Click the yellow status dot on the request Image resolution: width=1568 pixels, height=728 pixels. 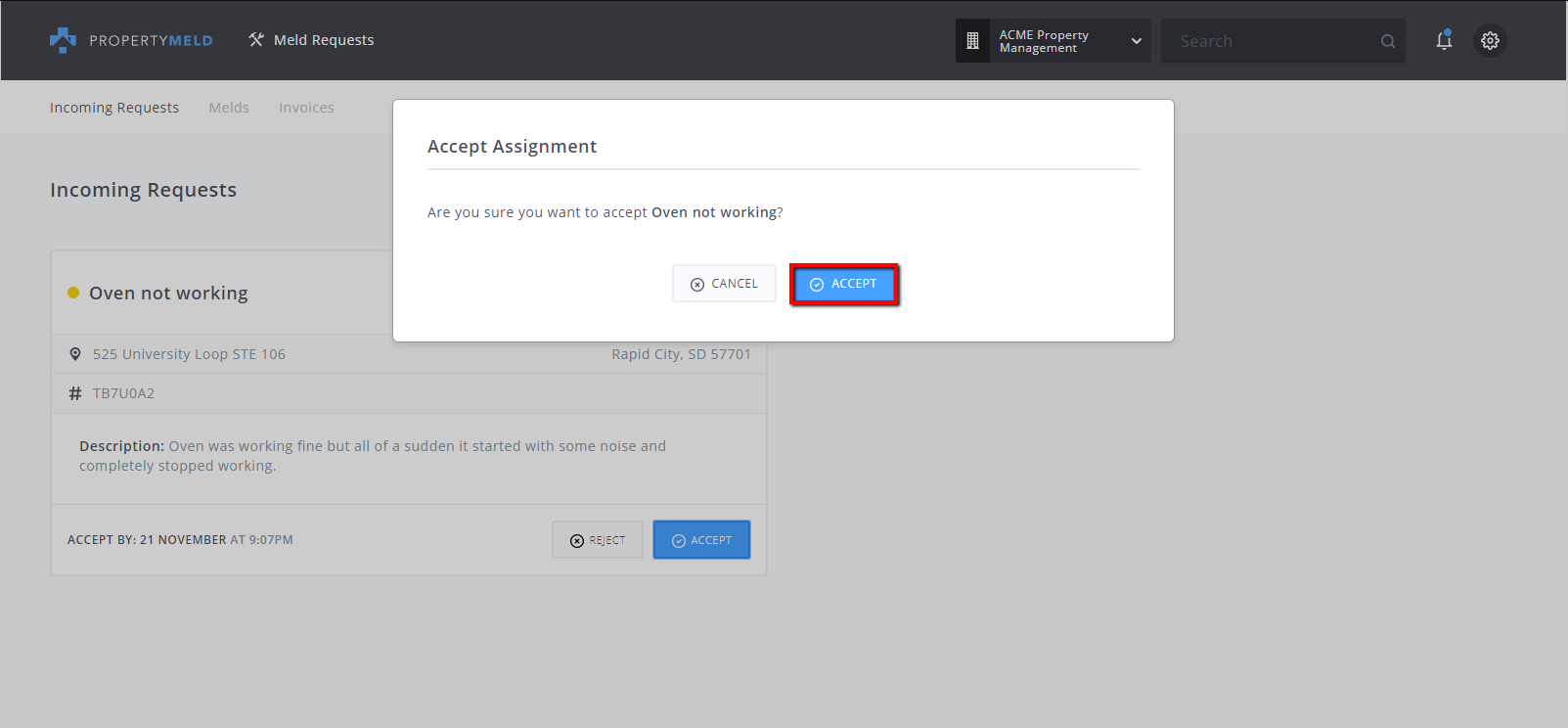pos(73,293)
